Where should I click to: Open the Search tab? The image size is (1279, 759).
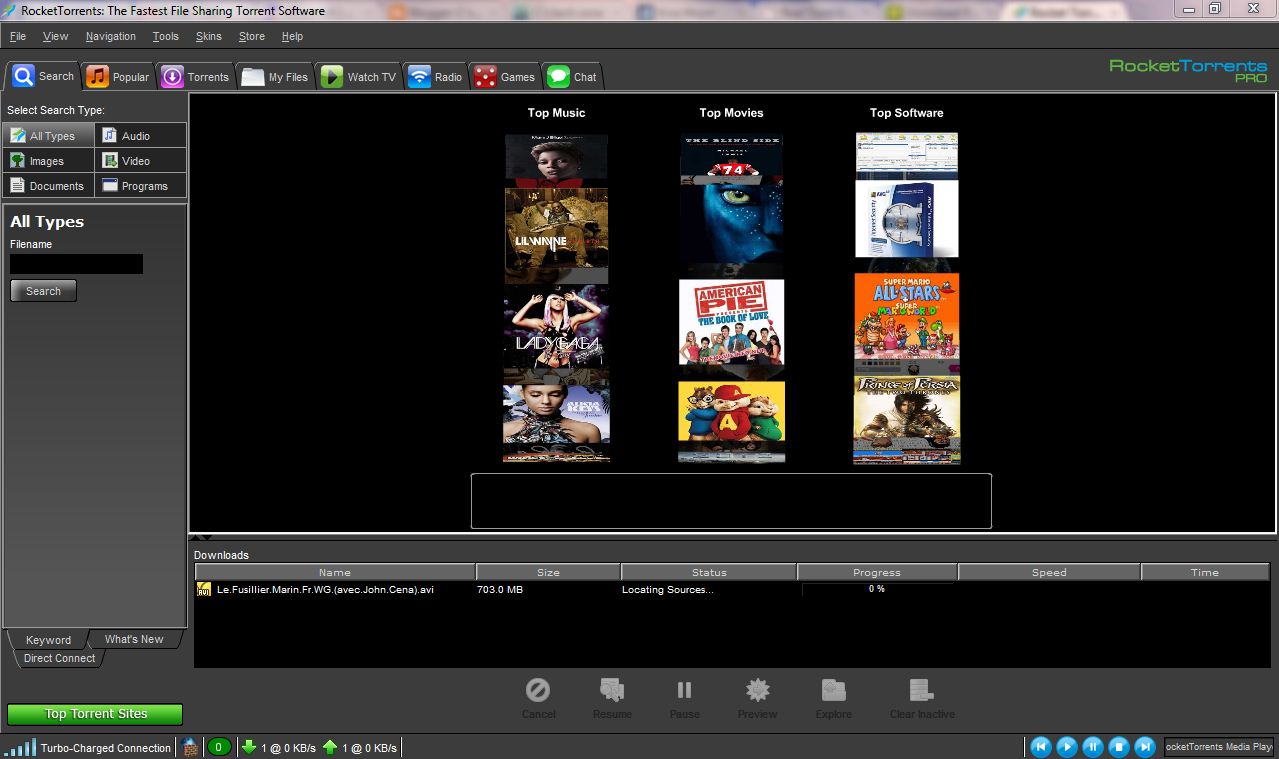tap(43, 76)
